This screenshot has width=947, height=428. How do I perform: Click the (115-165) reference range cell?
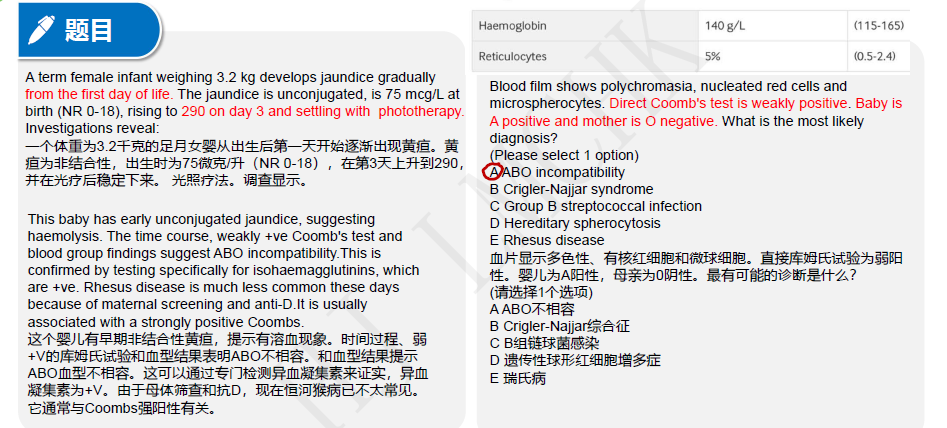[x=878, y=26]
